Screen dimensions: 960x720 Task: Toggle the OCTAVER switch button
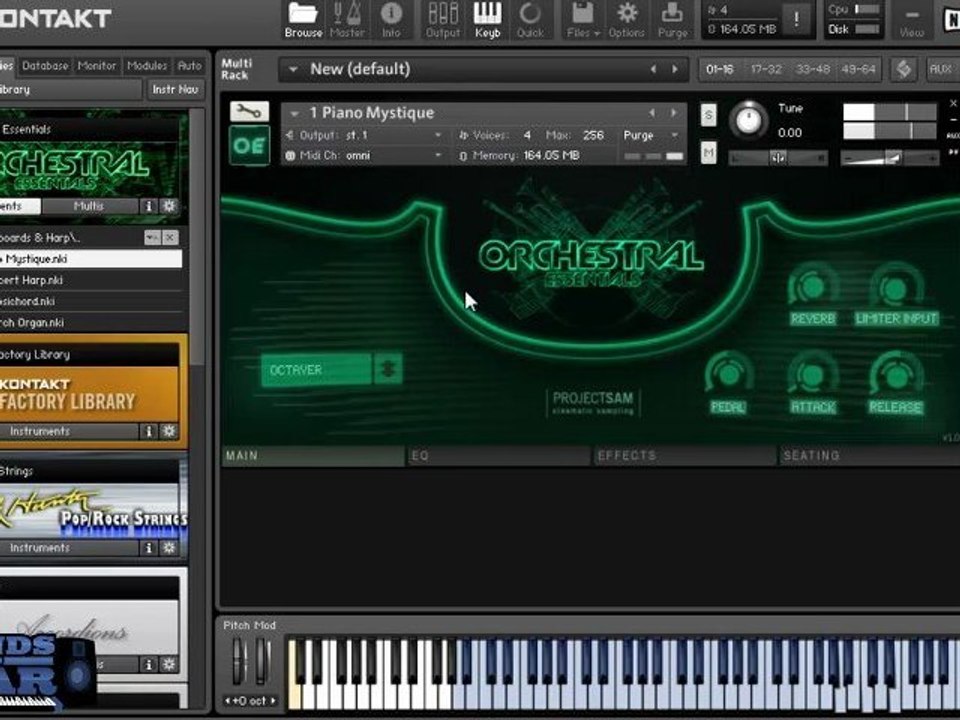click(388, 369)
